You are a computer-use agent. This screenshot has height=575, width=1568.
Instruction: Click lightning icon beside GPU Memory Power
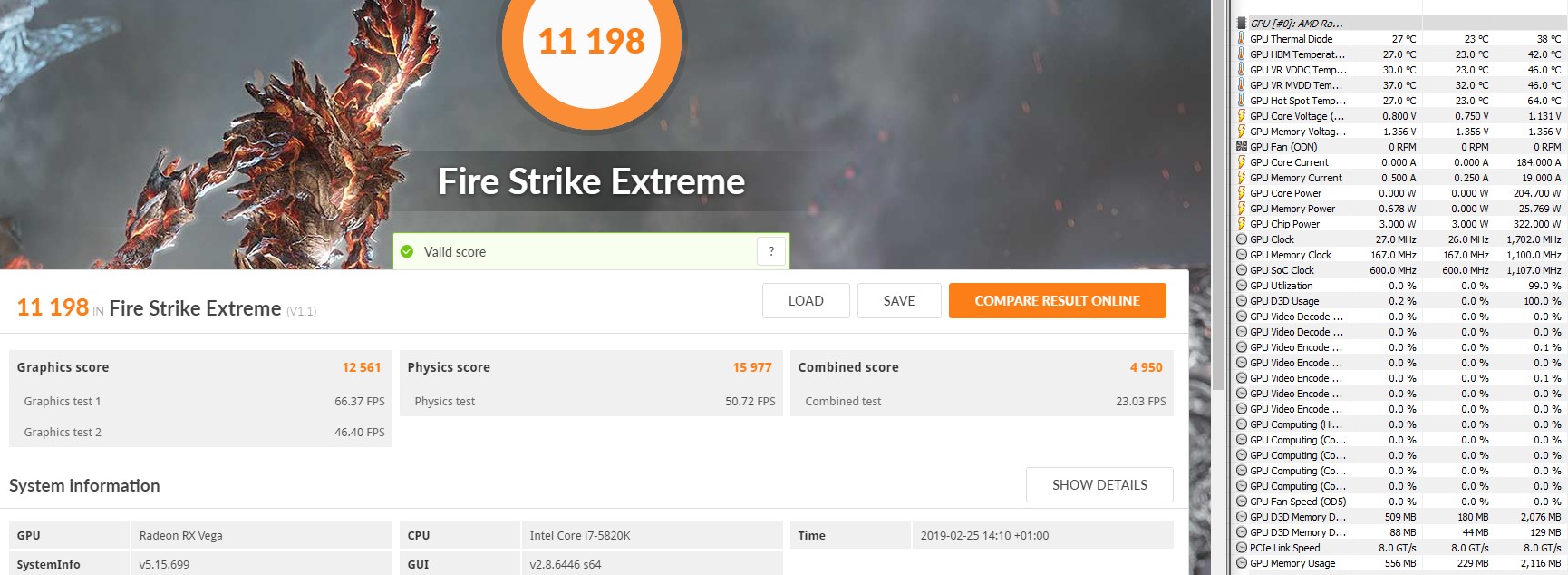pos(1242,209)
